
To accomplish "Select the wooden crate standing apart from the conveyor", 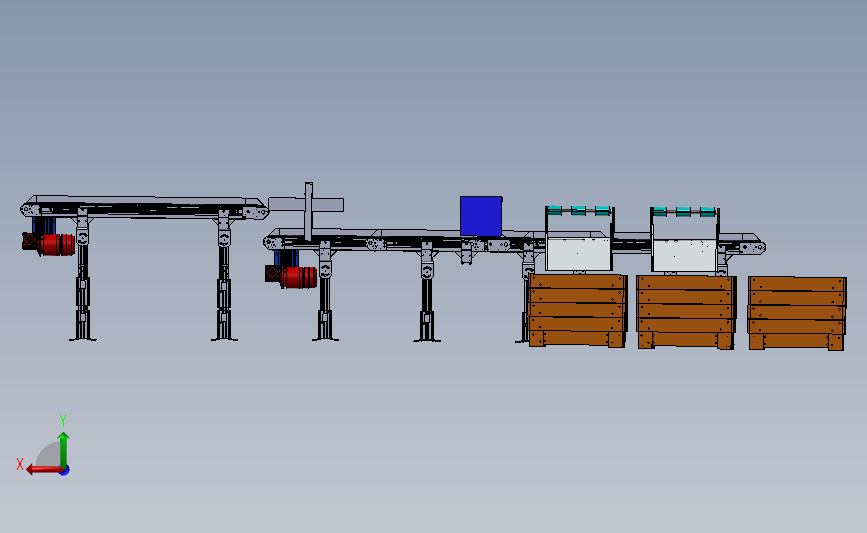I will click(x=797, y=313).
